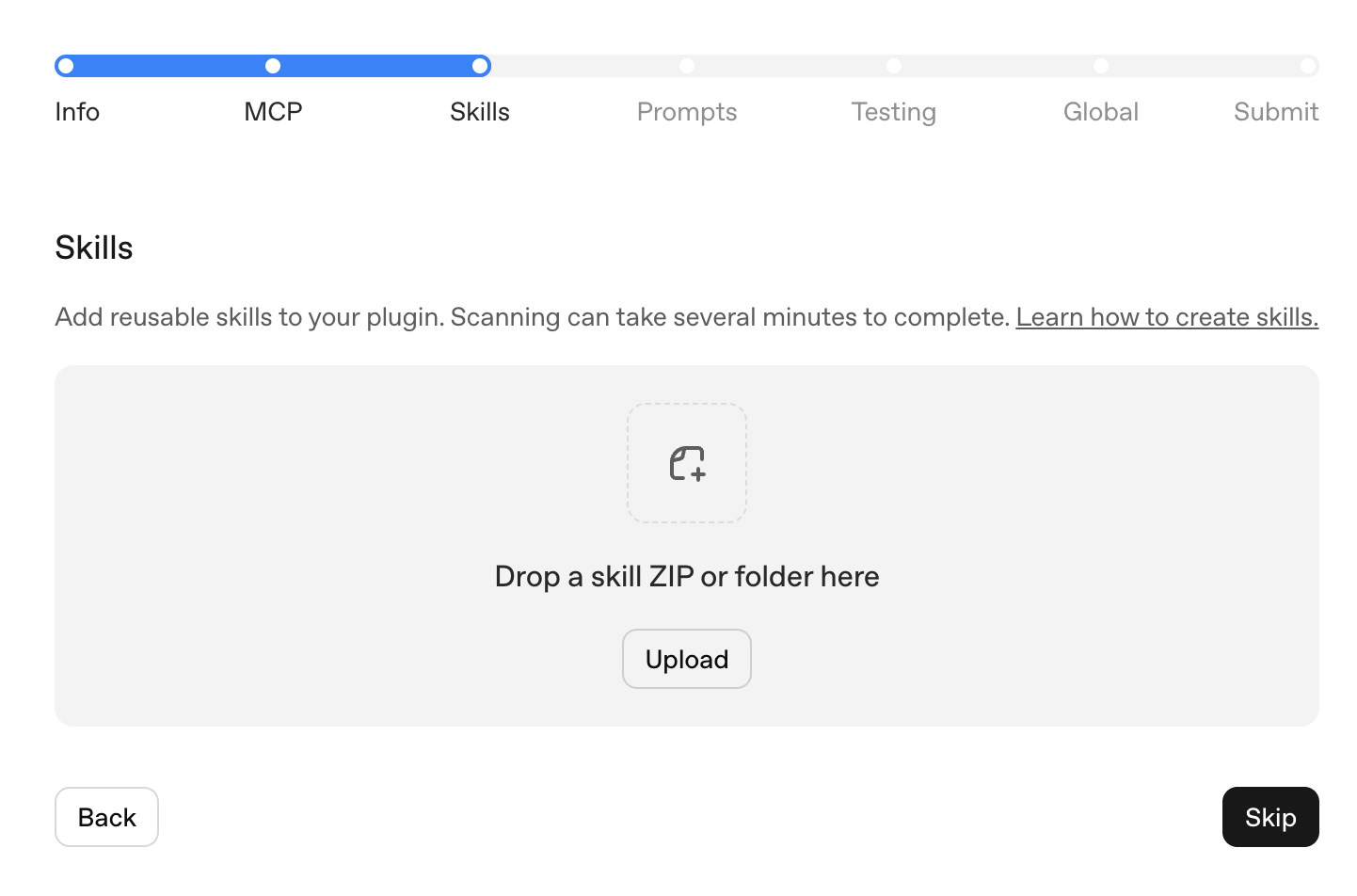Go to the Info step label
The height and width of the screenshot is (896, 1357).
point(77,112)
